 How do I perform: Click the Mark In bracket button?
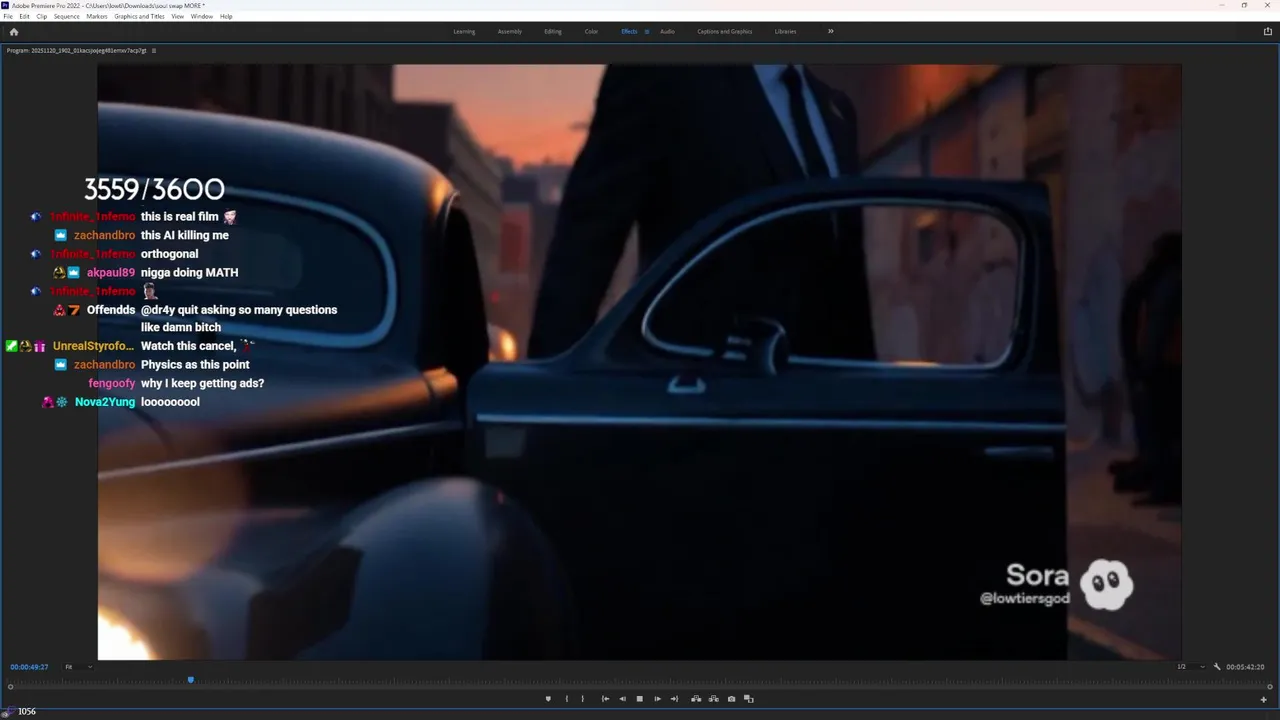pyautogui.click(x=567, y=699)
